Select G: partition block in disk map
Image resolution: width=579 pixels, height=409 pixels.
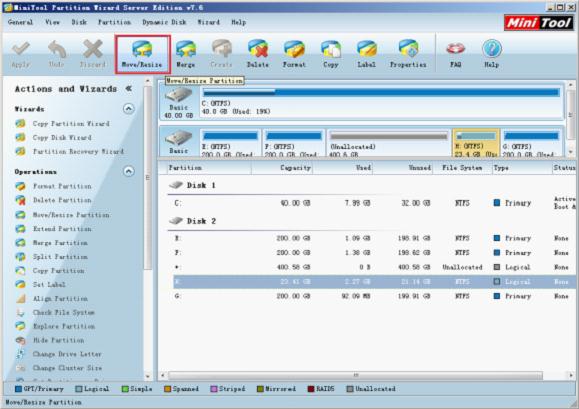point(531,142)
